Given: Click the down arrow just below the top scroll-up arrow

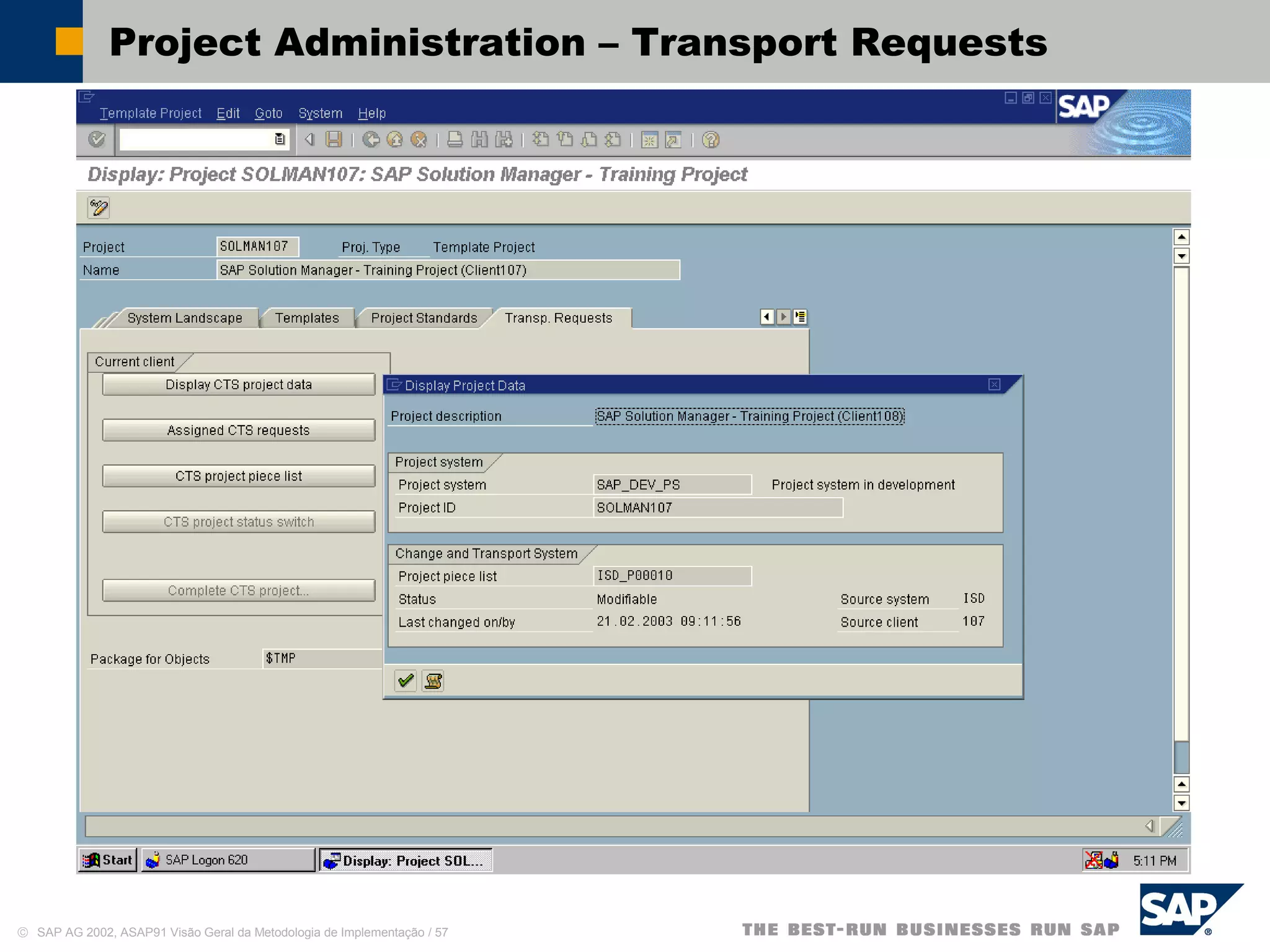Looking at the screenshot, I should point(1181,256).
